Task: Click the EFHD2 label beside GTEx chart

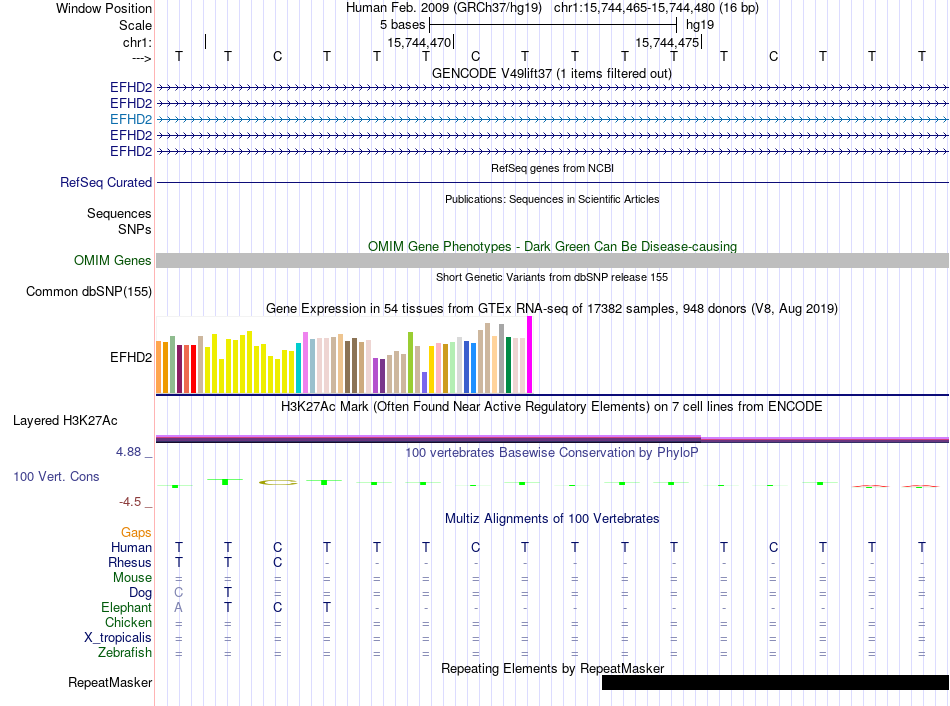Action: tap(131, 358)
